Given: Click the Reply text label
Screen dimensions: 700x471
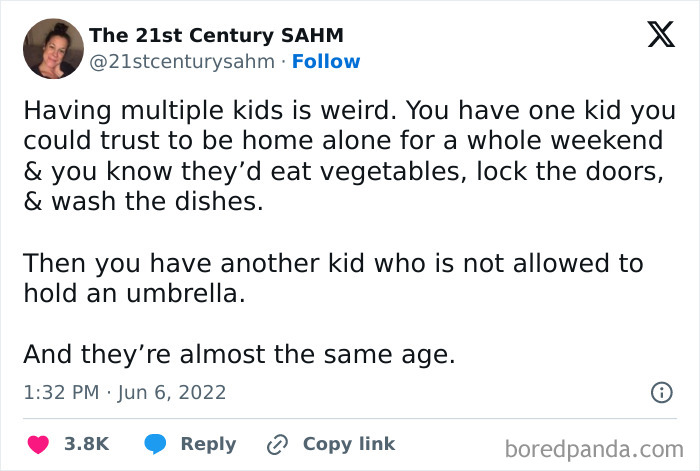Looking at the screenshot, I should coord(208,444).
